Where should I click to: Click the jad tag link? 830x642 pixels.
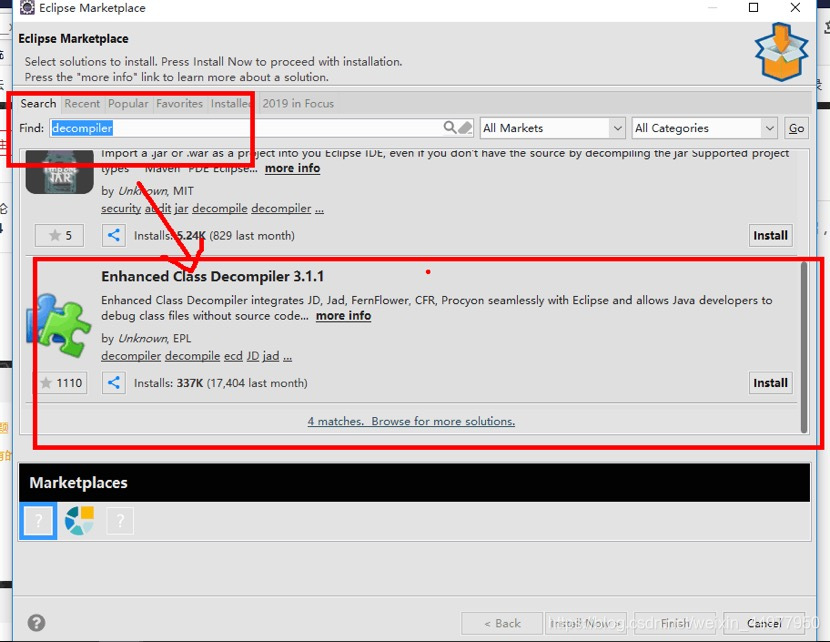click(271, 356)
